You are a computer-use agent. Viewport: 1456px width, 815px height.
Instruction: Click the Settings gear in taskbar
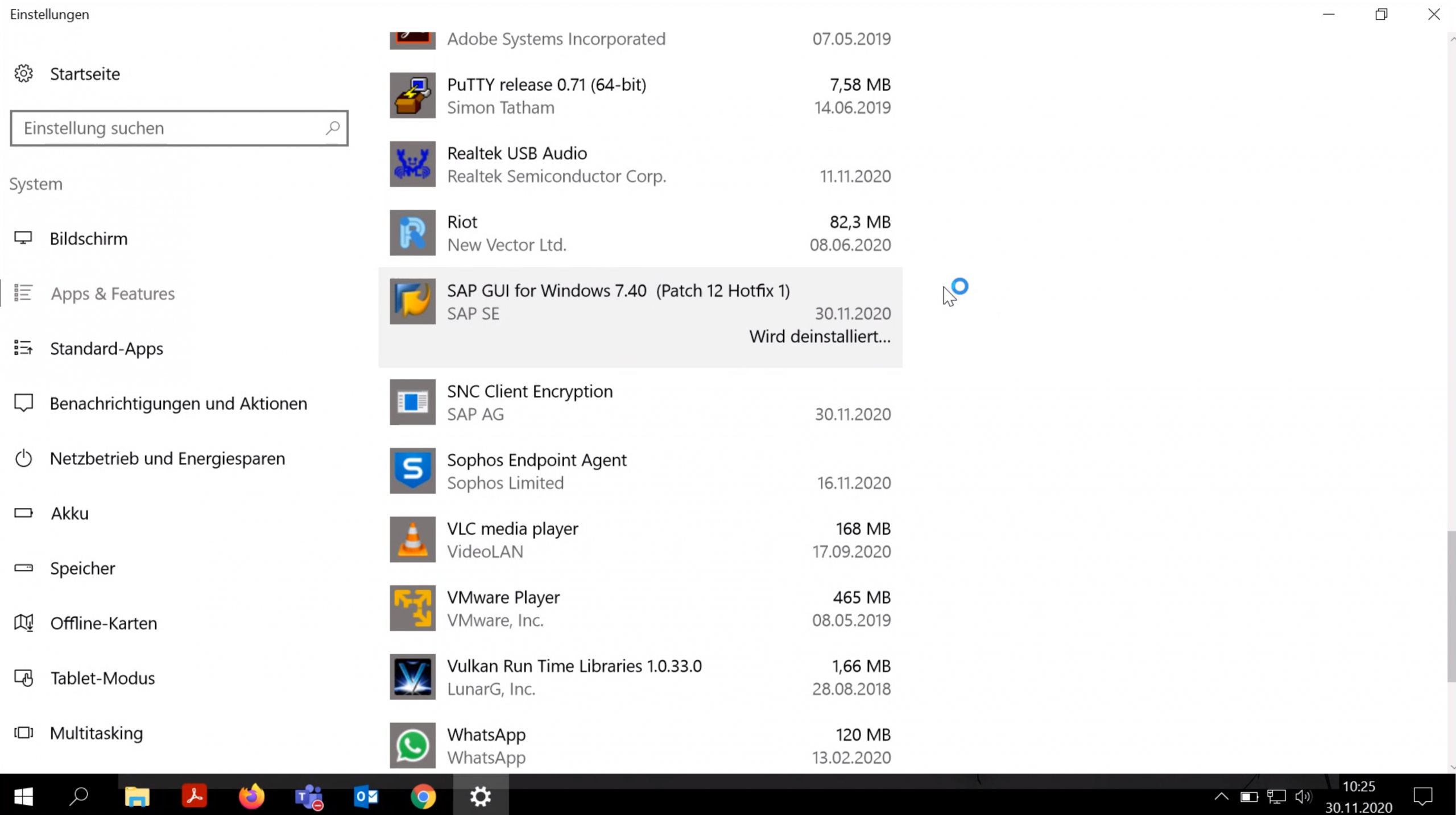point(481,796)
